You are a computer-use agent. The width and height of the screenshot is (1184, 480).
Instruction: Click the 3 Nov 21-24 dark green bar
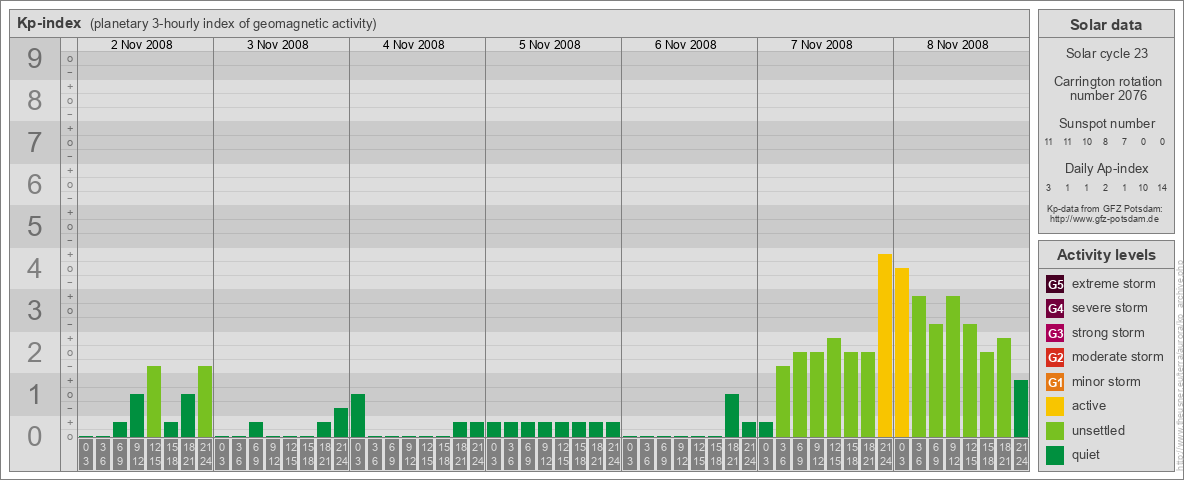[341, 423]
